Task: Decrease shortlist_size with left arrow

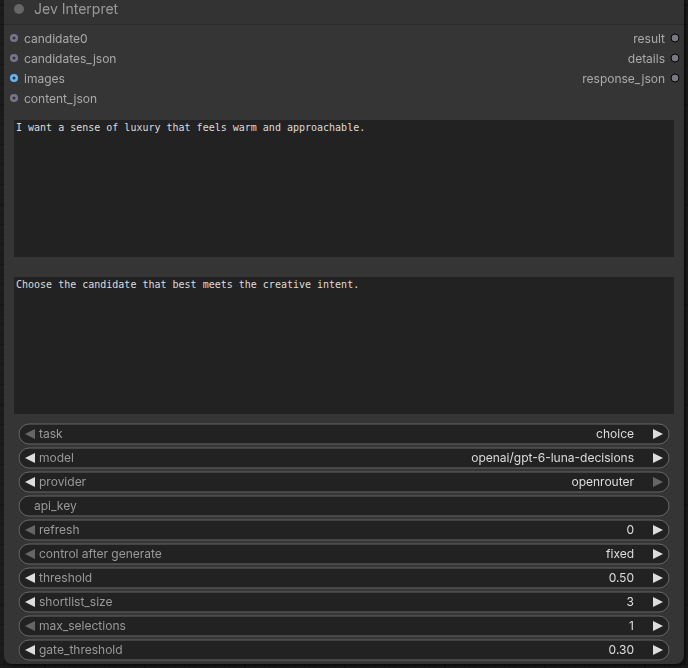Action: [x=30, y=602]
